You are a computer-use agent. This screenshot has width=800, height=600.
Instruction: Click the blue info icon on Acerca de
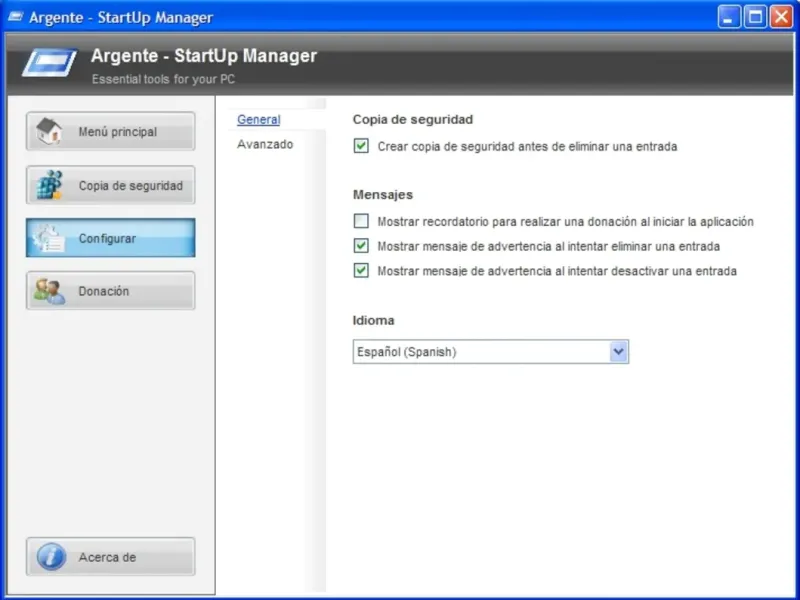(x=51, y=557)
